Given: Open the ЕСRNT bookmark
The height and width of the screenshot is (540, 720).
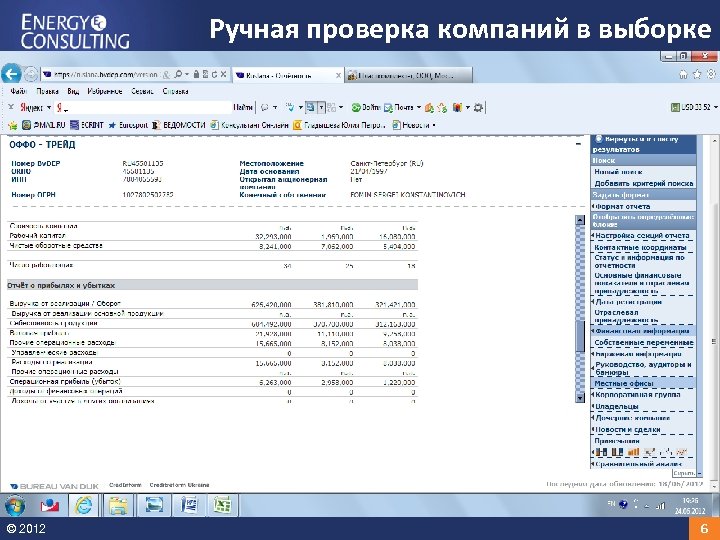Looking at the screenshot, I should pyautogui.click(x=86, y=125).
